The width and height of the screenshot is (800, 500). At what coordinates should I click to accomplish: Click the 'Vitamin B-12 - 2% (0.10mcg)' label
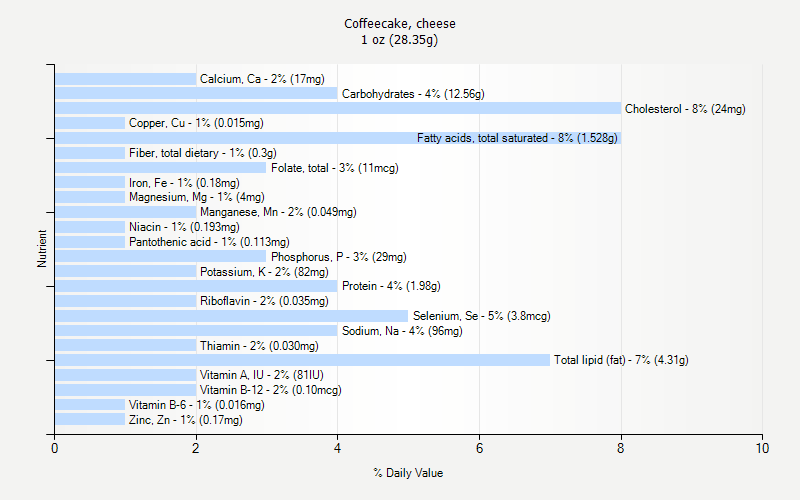(270, 390)
